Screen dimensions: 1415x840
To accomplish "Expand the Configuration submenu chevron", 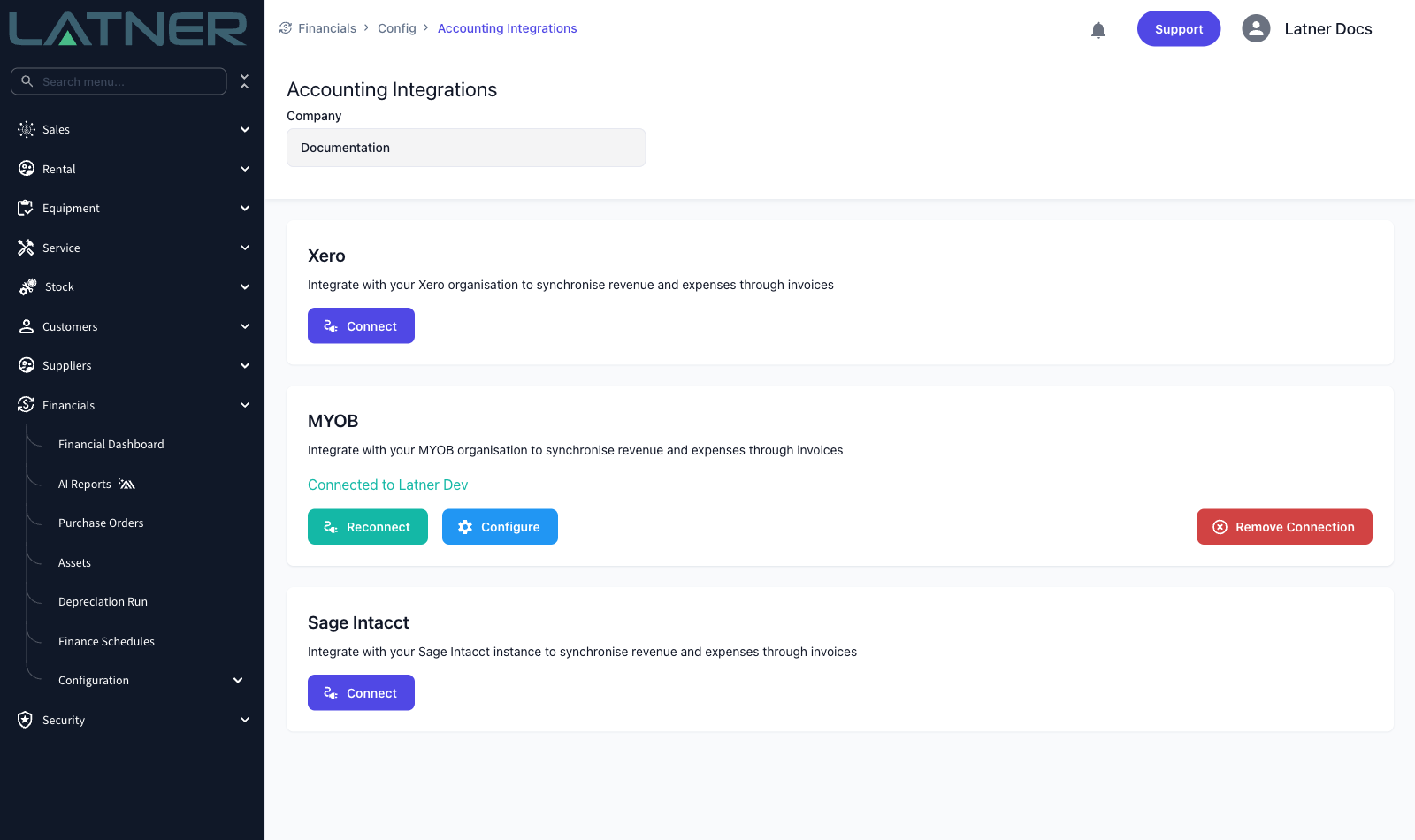I will coord(238,680).
